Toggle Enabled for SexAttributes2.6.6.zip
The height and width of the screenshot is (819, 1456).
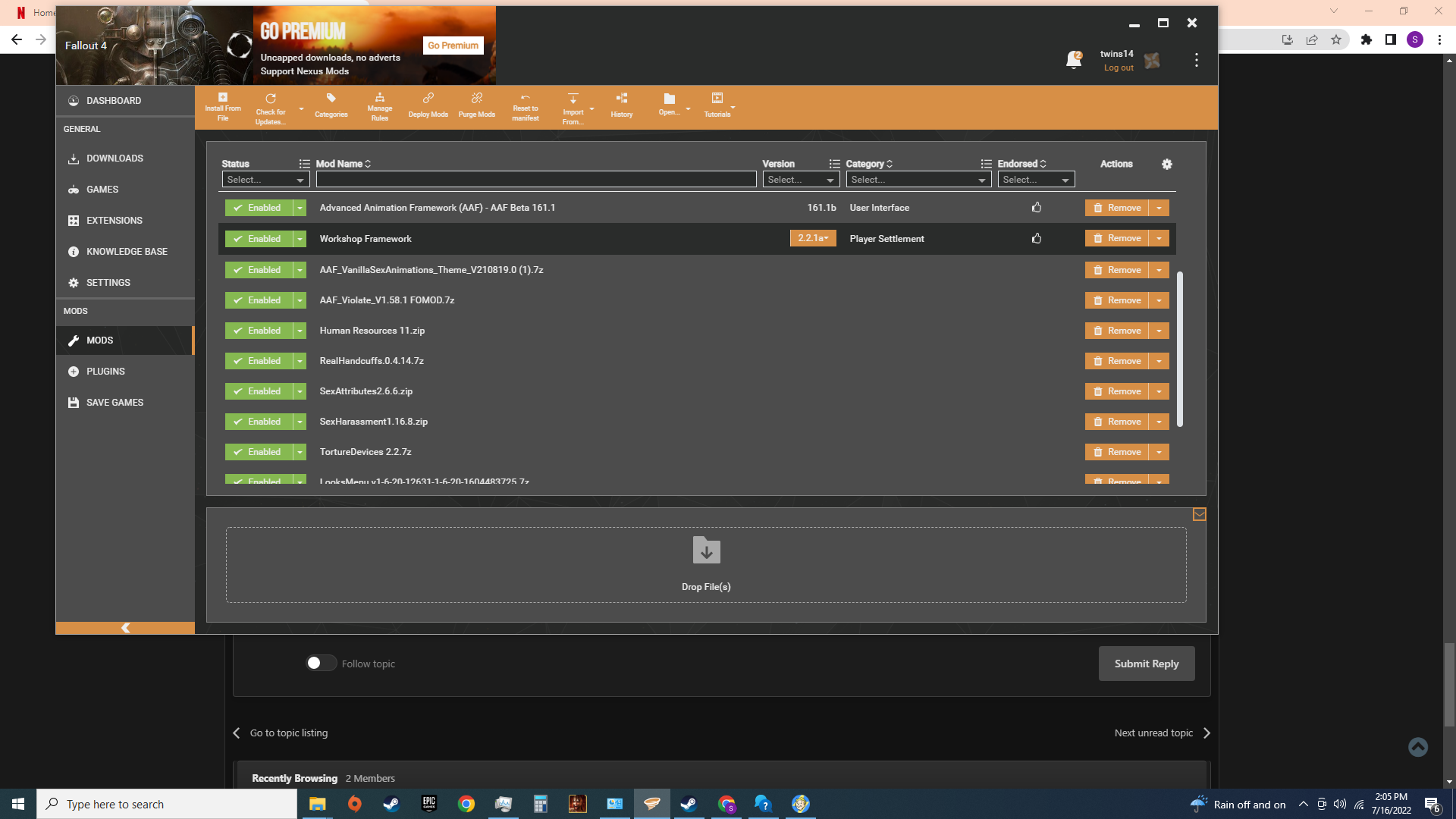tap(259, 391)
